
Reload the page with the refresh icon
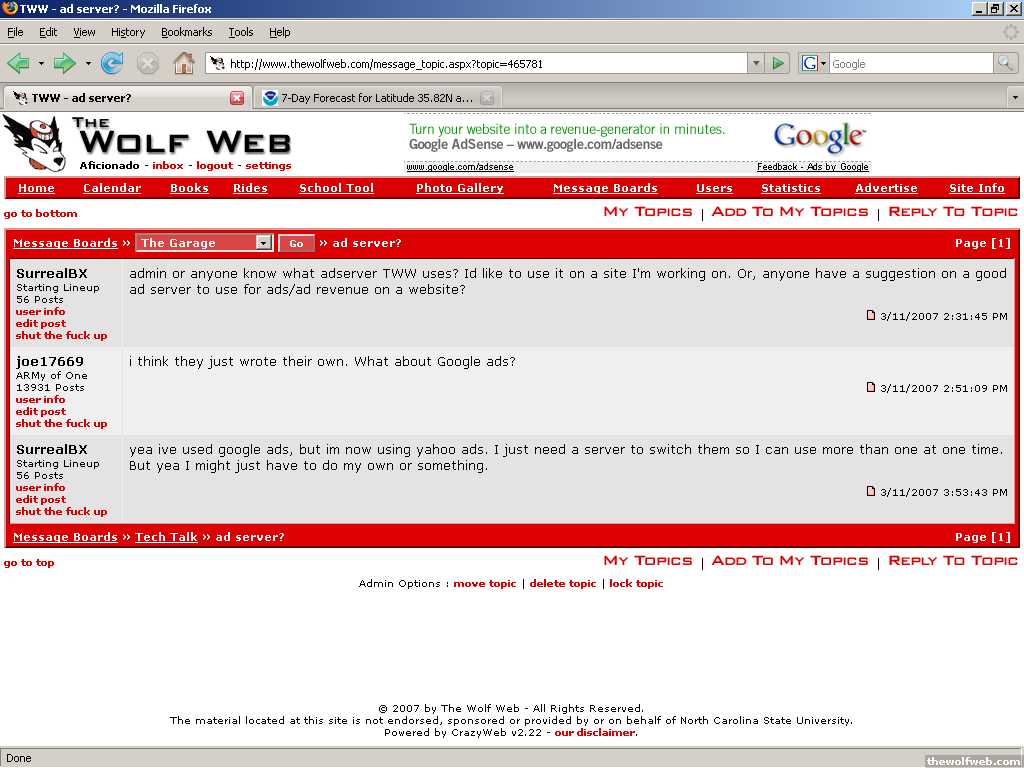pos(112,64)
